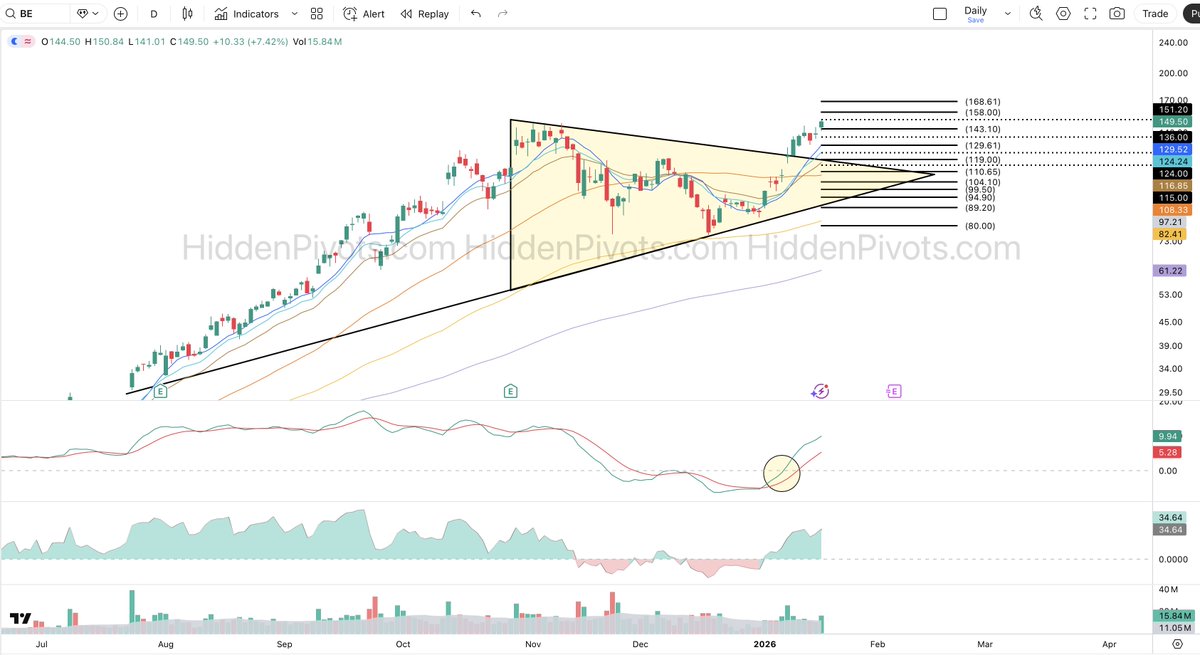Redo the chart action
This screenshot has width=1200, height=655.
tap(502, 14)
